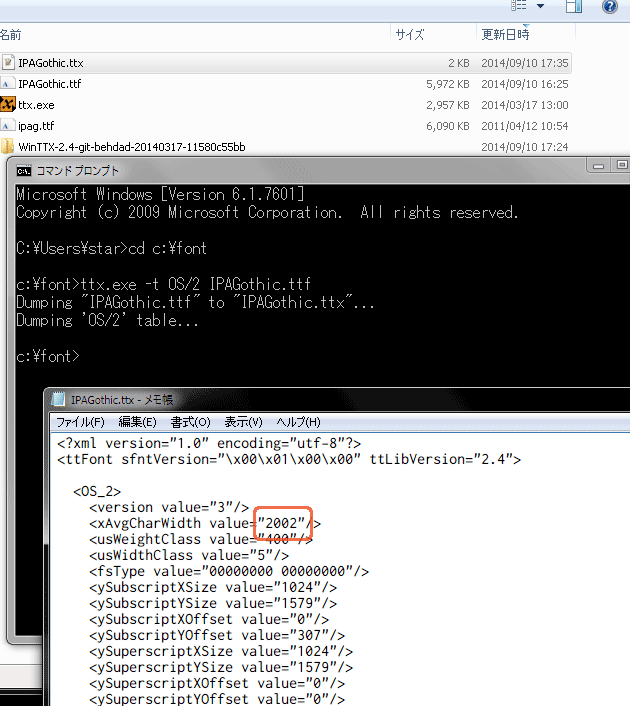Click the date 2014/09/10 16:25
Image resolution: width=630 pixels, height=706 pixels.
point(525,84)
